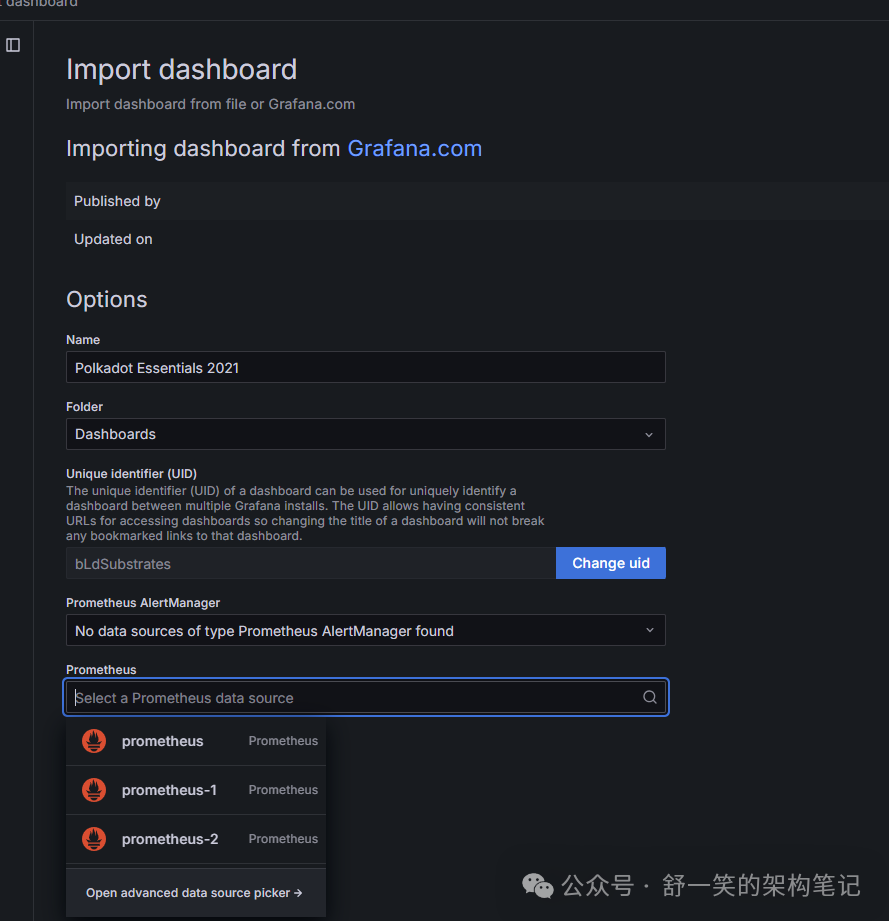Click the magnifier icon in Prometheus field

click(650, 698)
